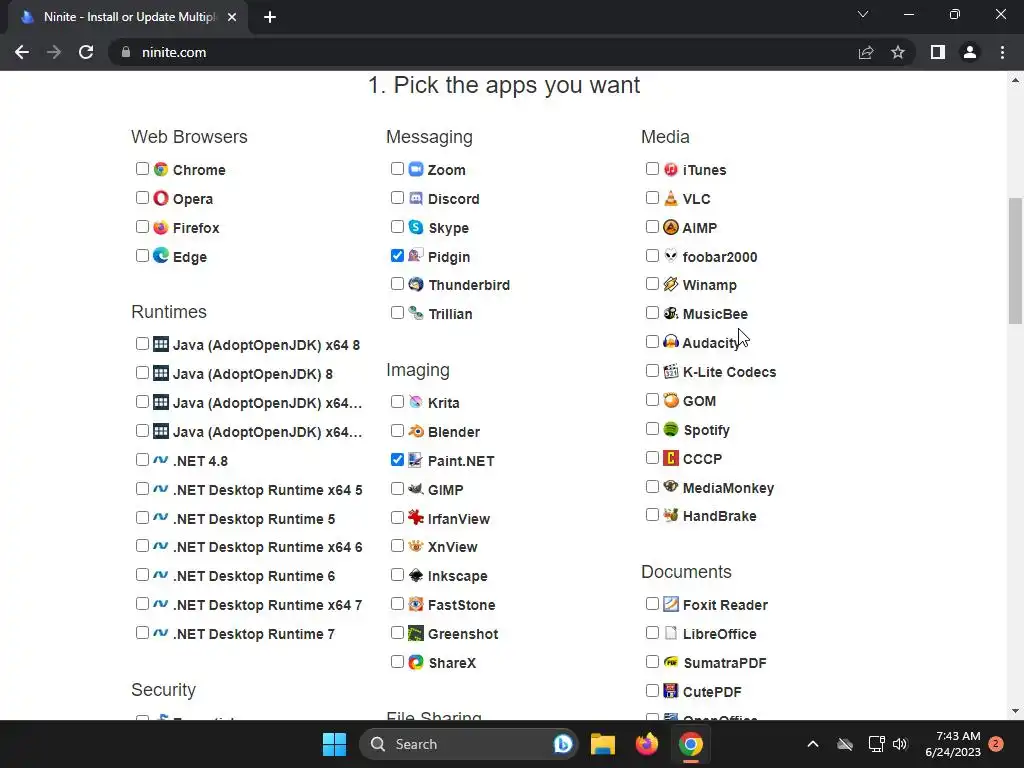Tick the Trillian checkbox
This screenshot has height=768, width=1024.
pyautogui.click(x=397, y=313)
